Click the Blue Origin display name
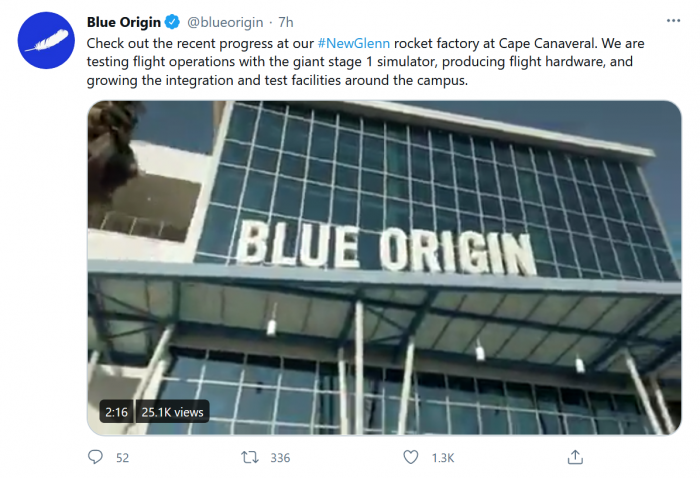The width and height of the screenshot is (700, 478). tap(124, 23)
